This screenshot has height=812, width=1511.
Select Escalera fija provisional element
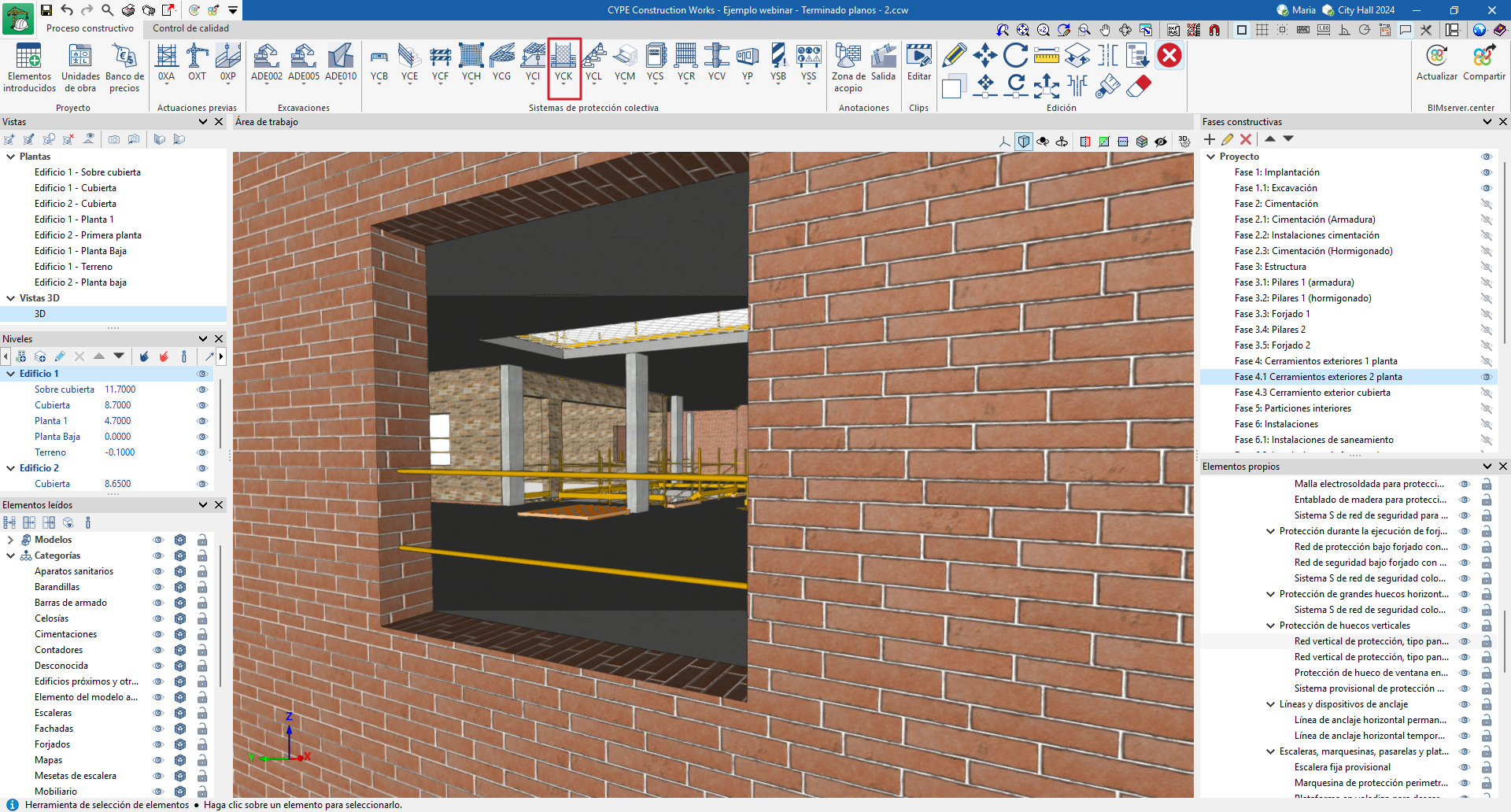click(x=1343, y=767)
